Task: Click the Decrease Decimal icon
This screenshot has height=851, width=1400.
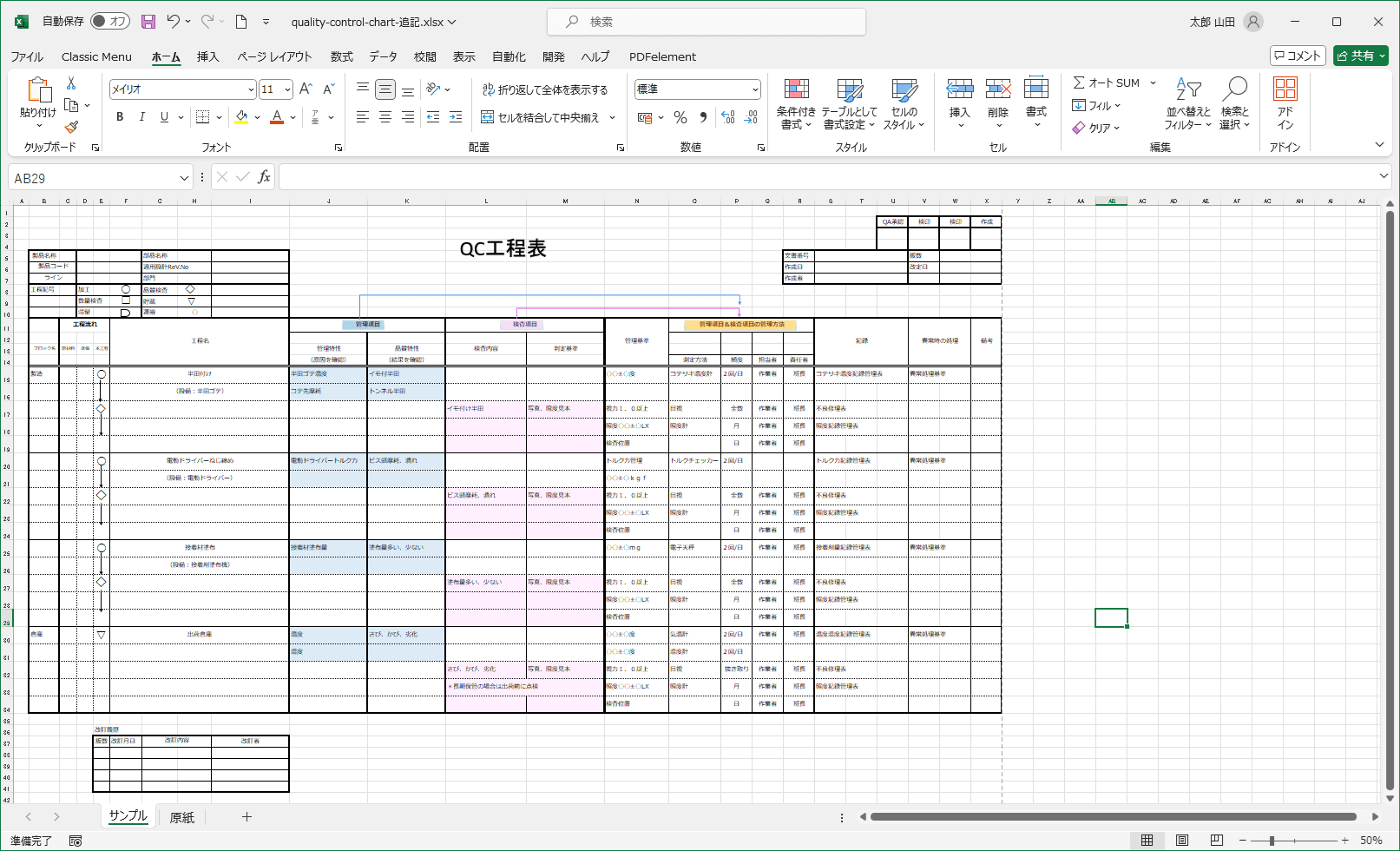Action: point(752,117)
